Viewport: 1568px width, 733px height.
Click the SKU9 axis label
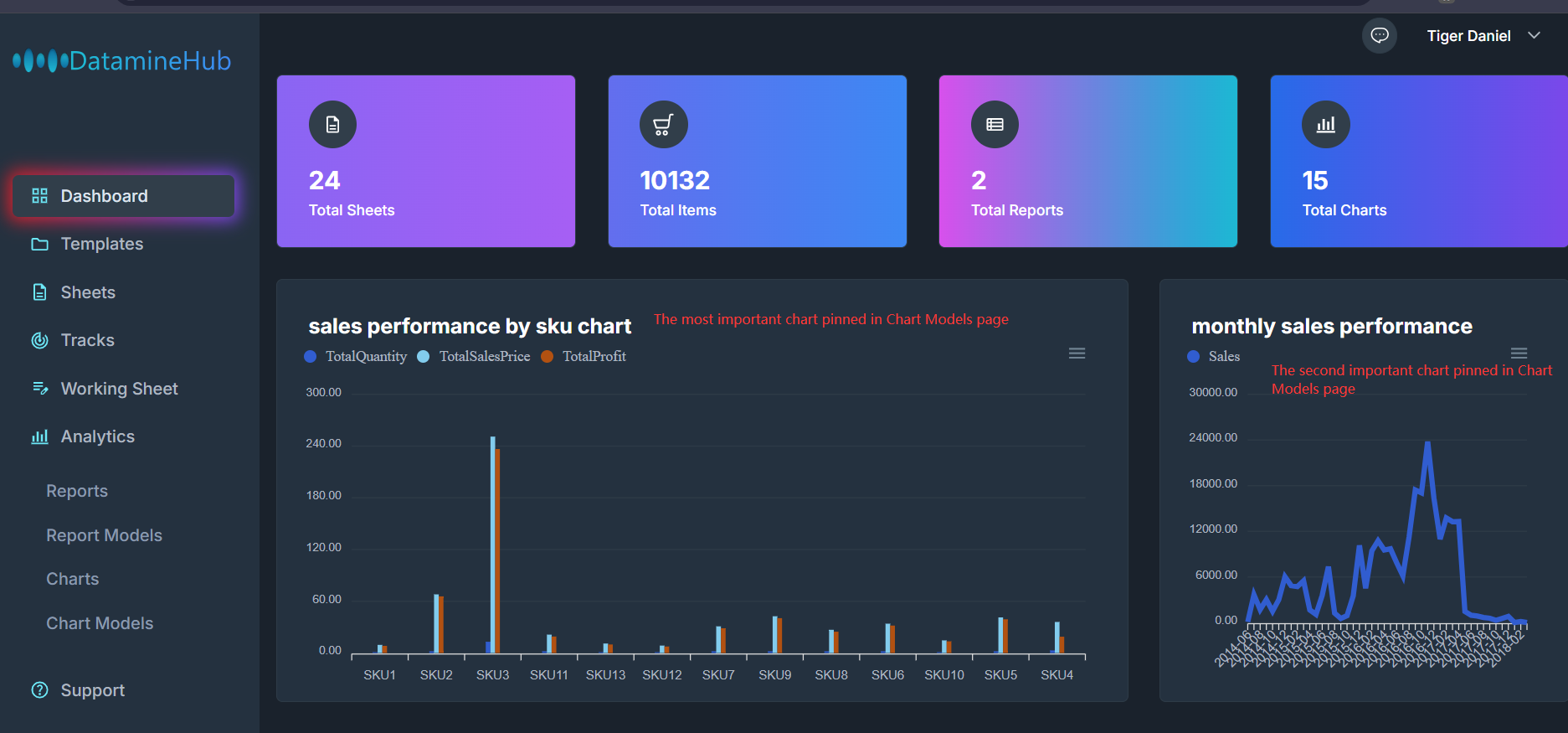click(x=775, y=675)
